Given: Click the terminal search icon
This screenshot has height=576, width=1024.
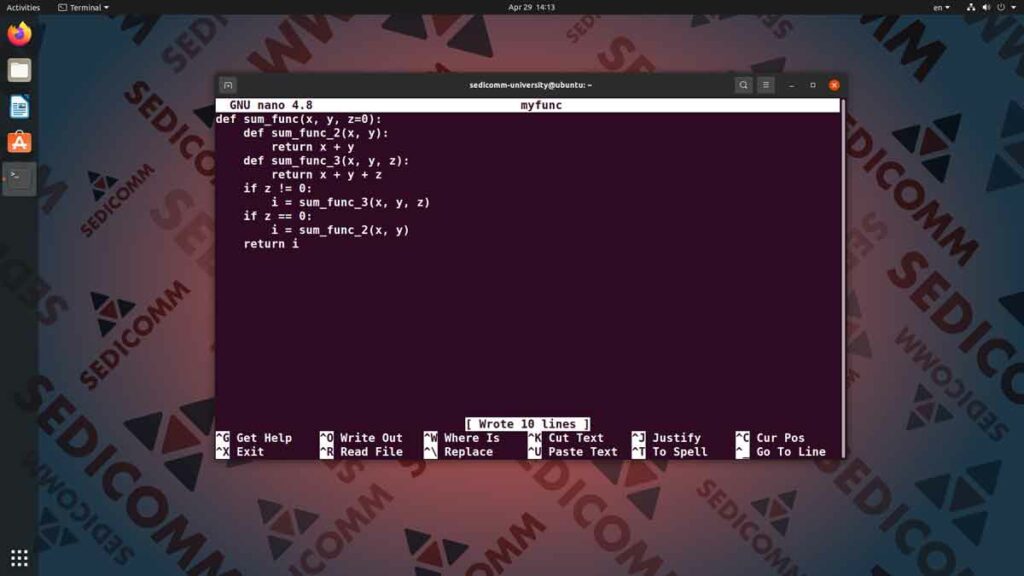Looking at the screenshot, I should pos(743,85).
